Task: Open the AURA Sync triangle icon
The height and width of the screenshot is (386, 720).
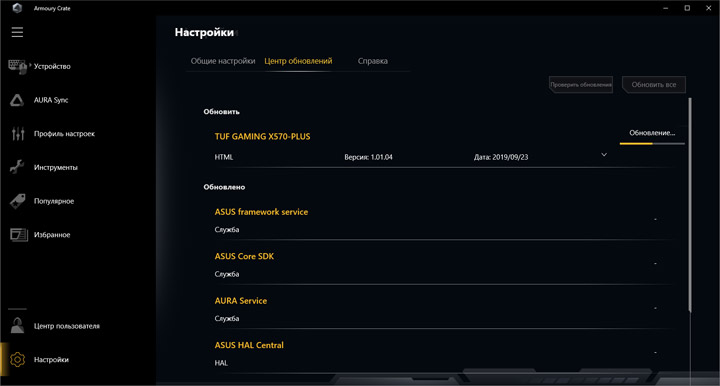Action: tap(17, 100)
